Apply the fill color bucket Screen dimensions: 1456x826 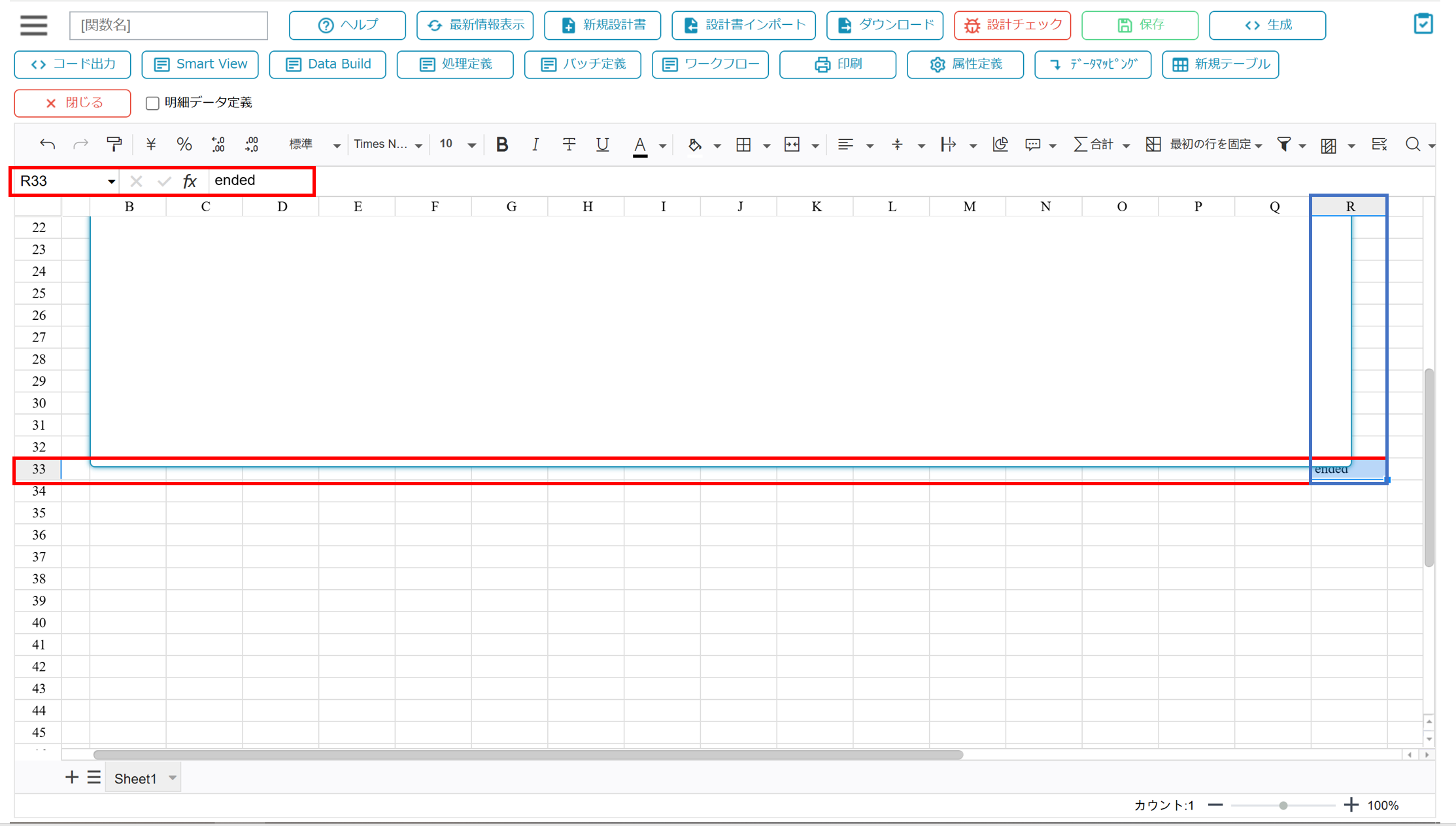[694, 145]
